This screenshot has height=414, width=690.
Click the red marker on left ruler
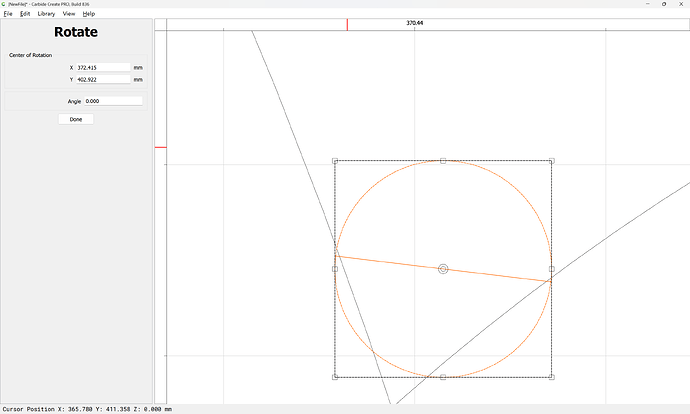pyautogui.click(x=159, y=147)
